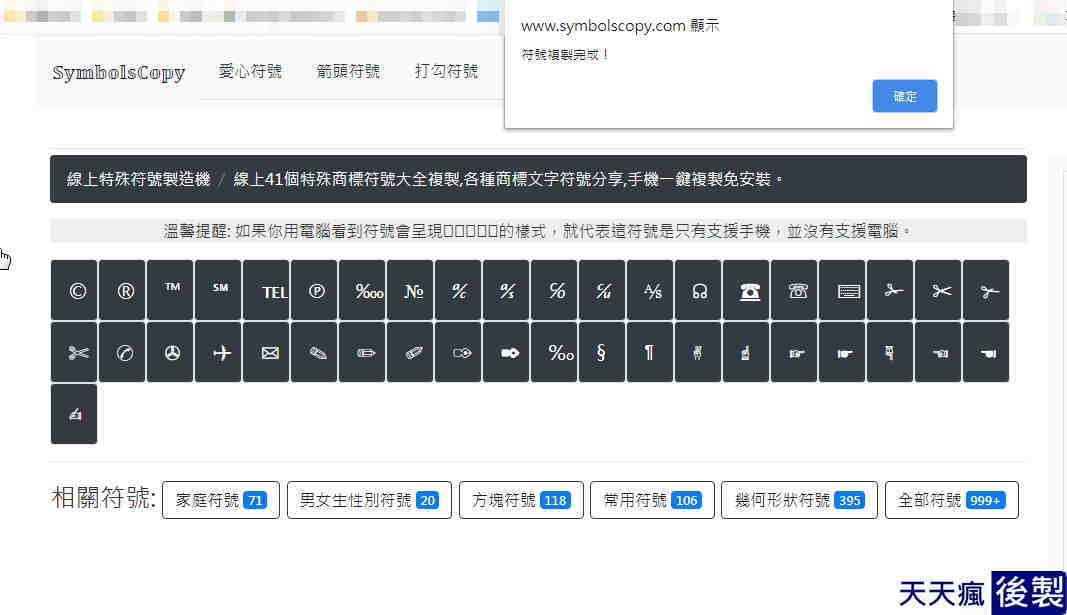Open the 打勾符號 navigation menu item
The image size is (1067, 615).
(x=446, y=71)
